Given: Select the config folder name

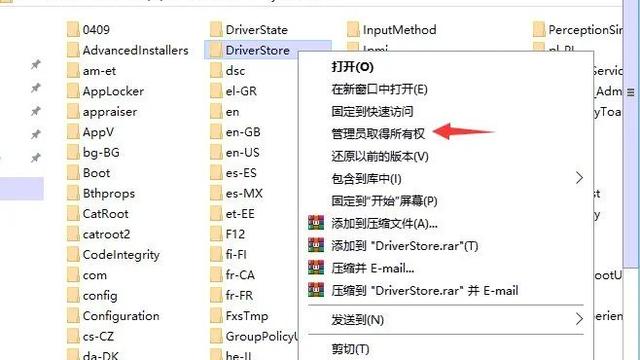Looking at the screenshot, I should [x=100, y=296].
